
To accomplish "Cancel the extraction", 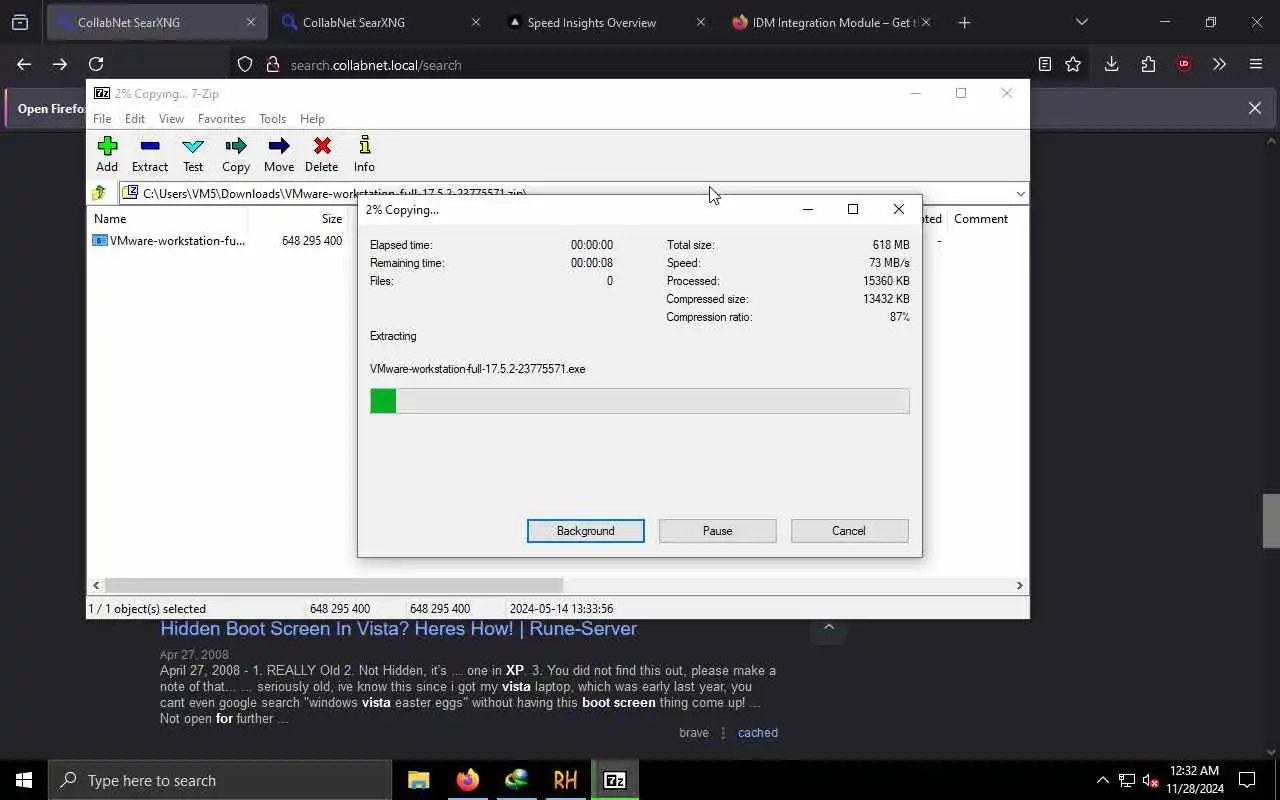I will tap(849, 531).
